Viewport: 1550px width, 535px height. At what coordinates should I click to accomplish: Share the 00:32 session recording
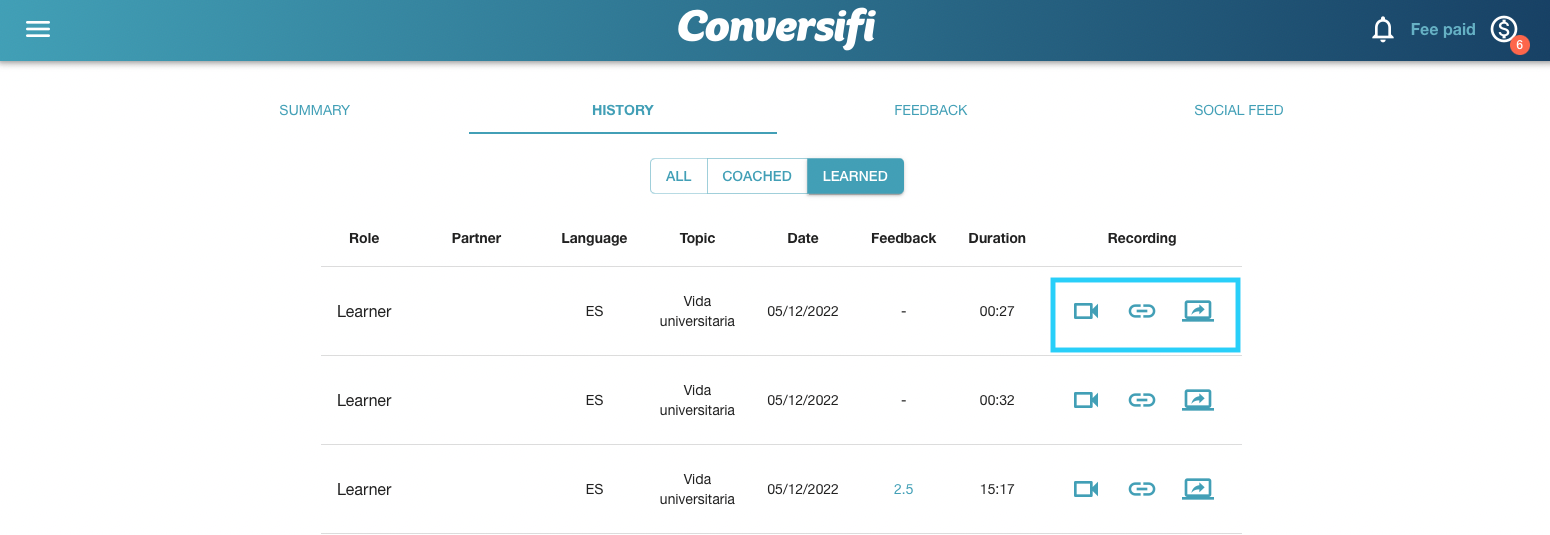pyautogui.click(x=1197, y=400)
